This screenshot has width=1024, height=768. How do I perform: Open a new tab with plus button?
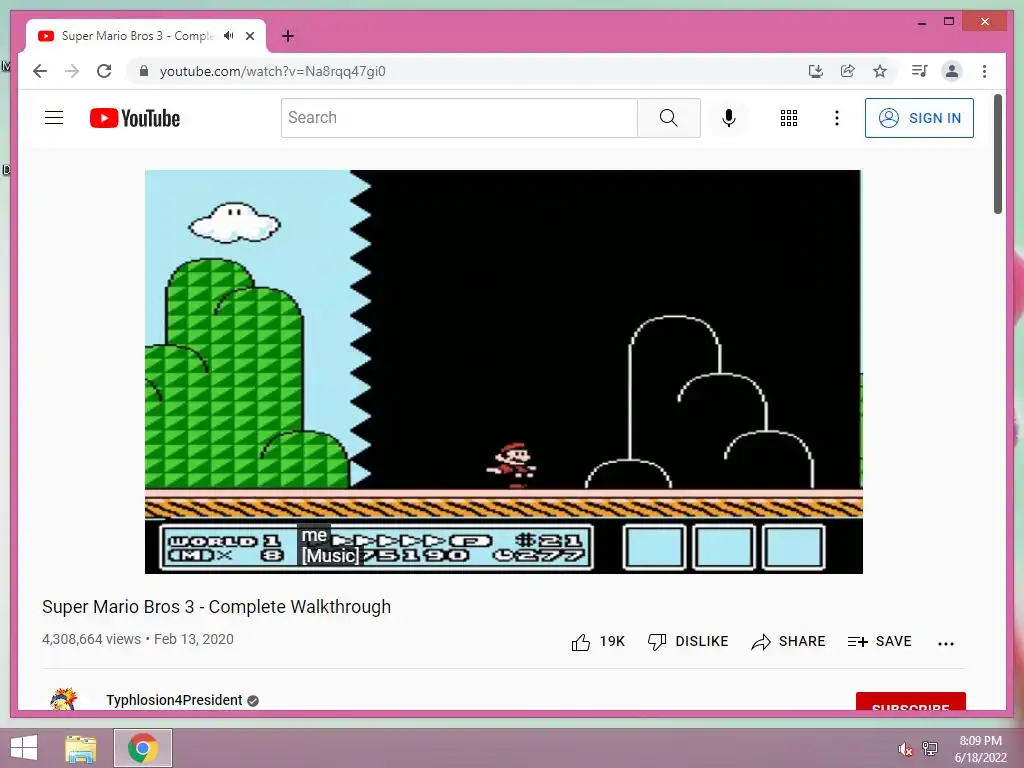pos(288,36)
